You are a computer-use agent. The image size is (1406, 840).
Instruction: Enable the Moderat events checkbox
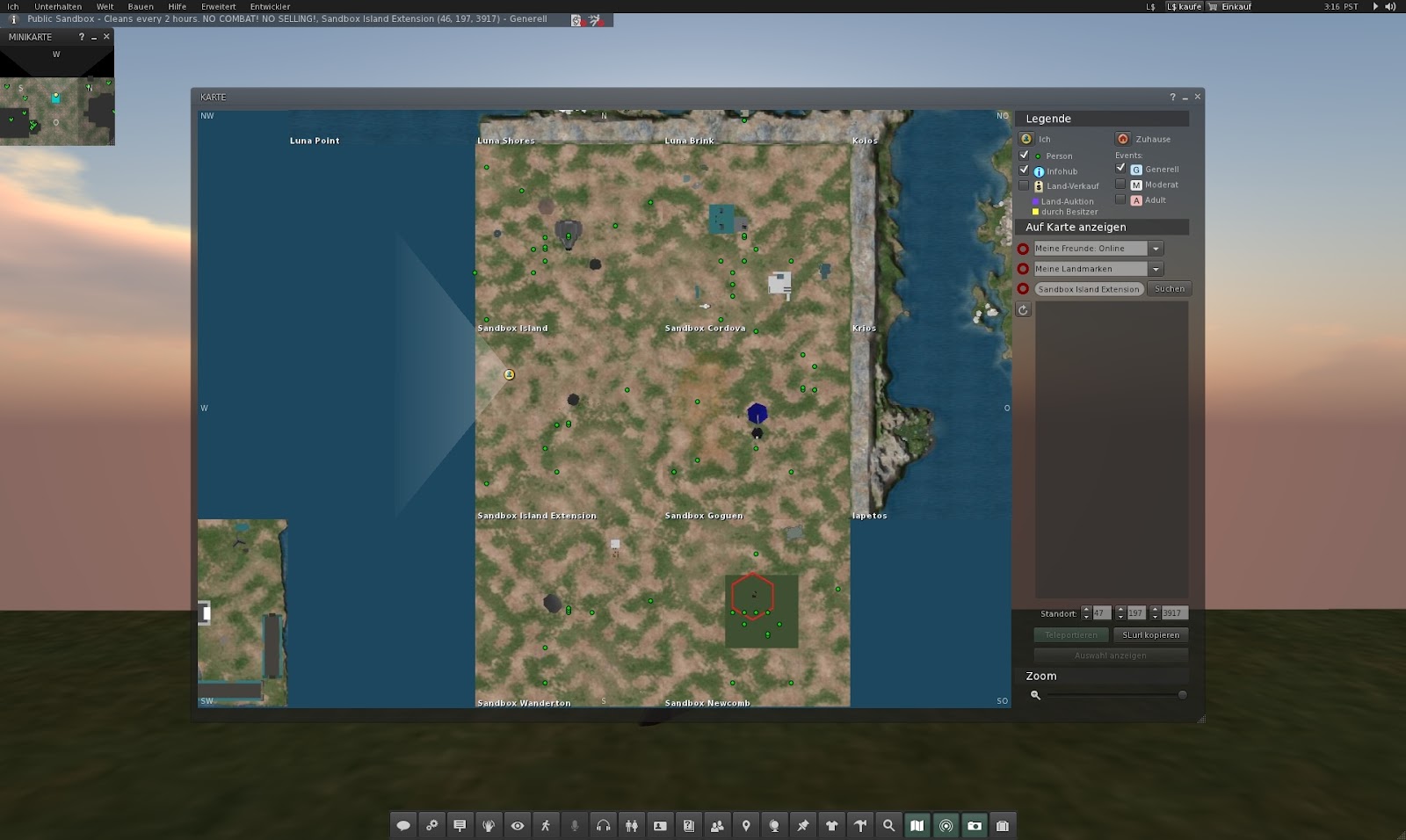(1121, 184)
